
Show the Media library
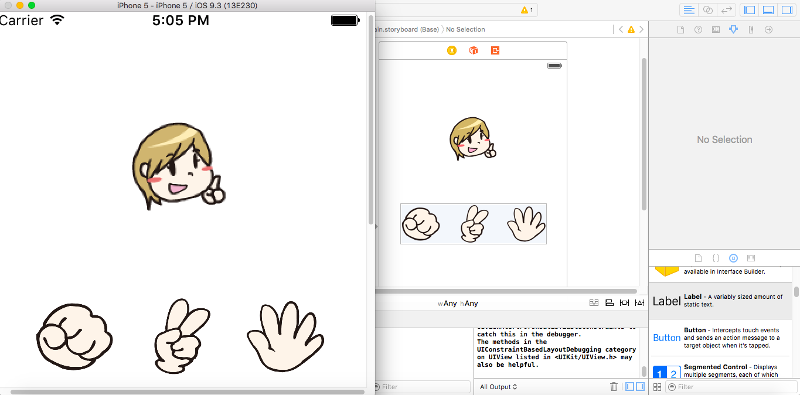coord(751,258)
